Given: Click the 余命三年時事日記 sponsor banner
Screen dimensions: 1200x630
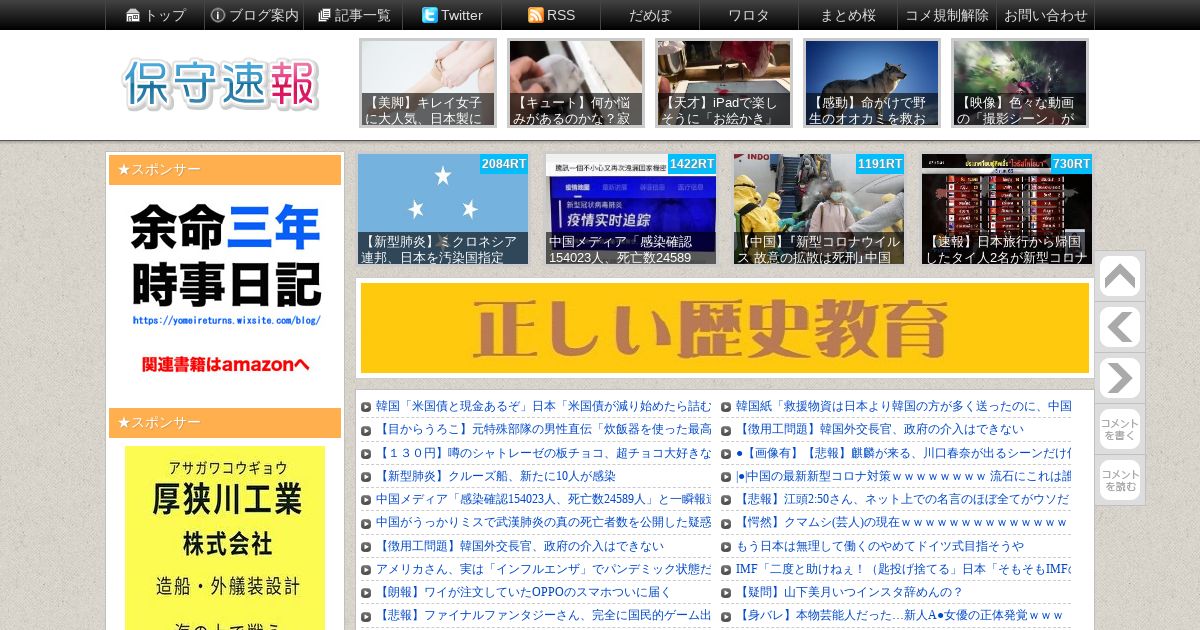Looking at the screenshot, I should tap(225, 289).
